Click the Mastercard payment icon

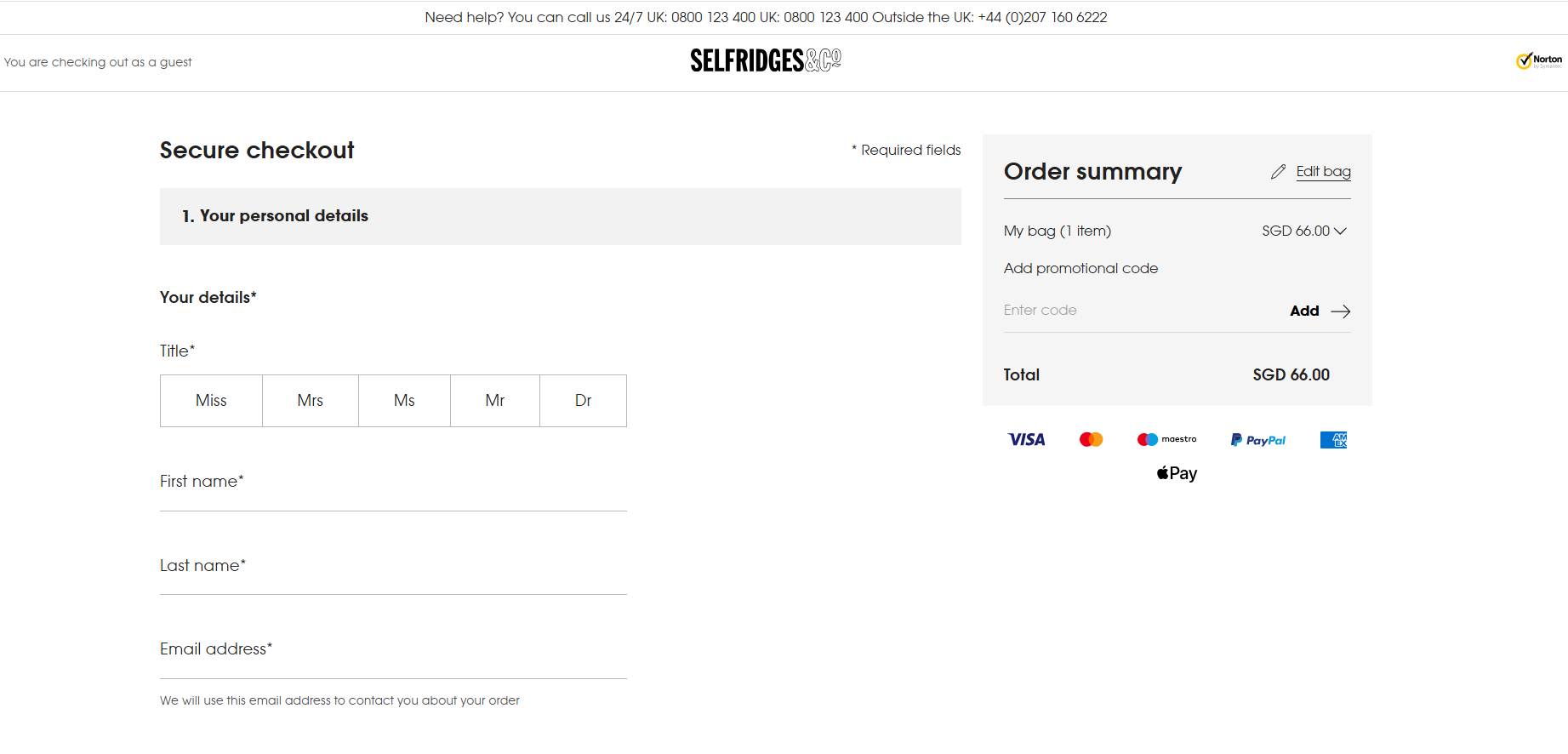(x=1091, y=439)
